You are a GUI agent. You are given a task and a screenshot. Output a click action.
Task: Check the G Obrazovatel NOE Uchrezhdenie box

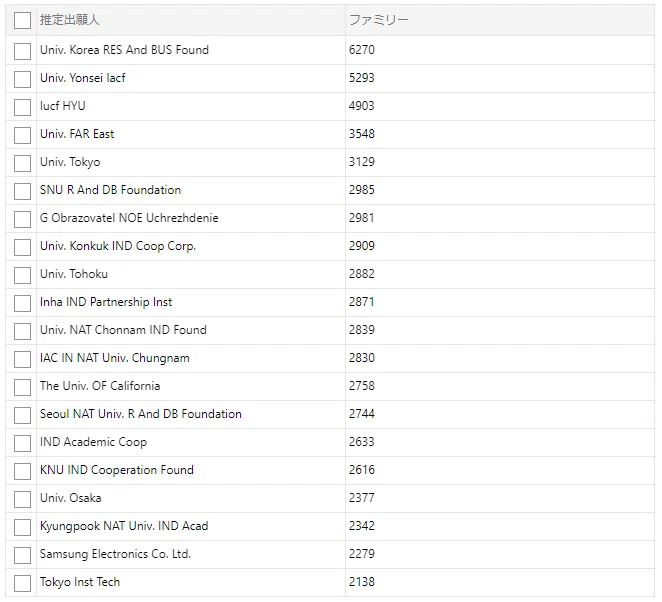[22, 219]
